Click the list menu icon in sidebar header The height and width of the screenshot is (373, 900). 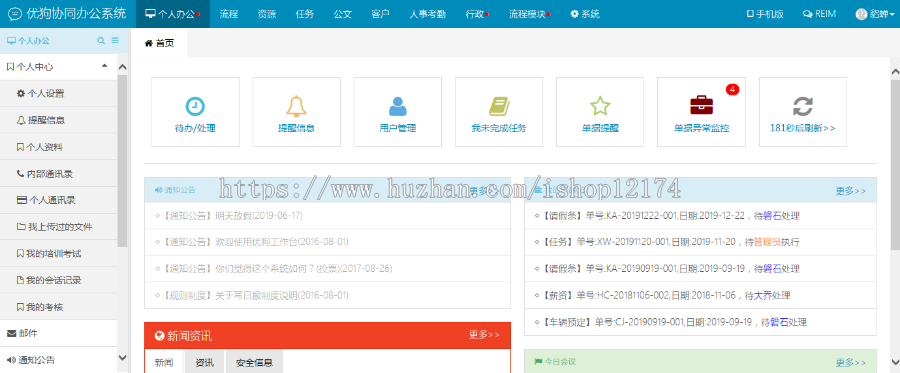click(x=115, y=41)
